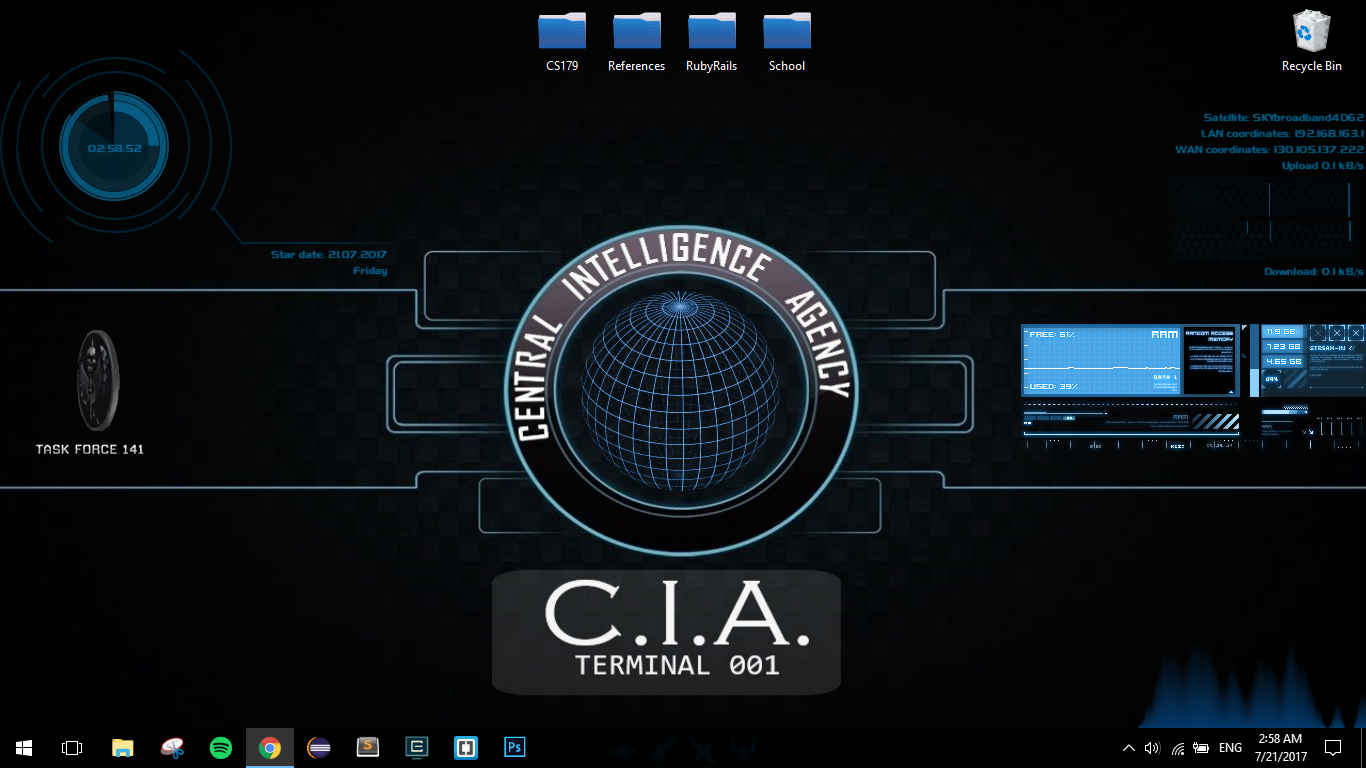The image size is (1366, 768).
Task: Click the WAN coordinates line
Action: coord(1270,150)
